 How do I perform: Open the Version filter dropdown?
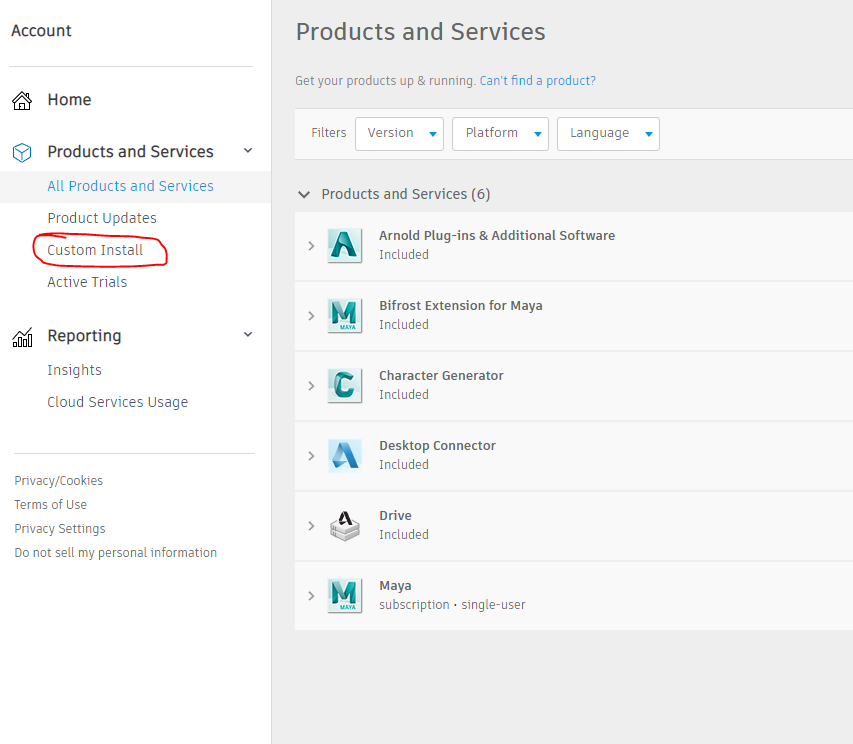point(399,133)
